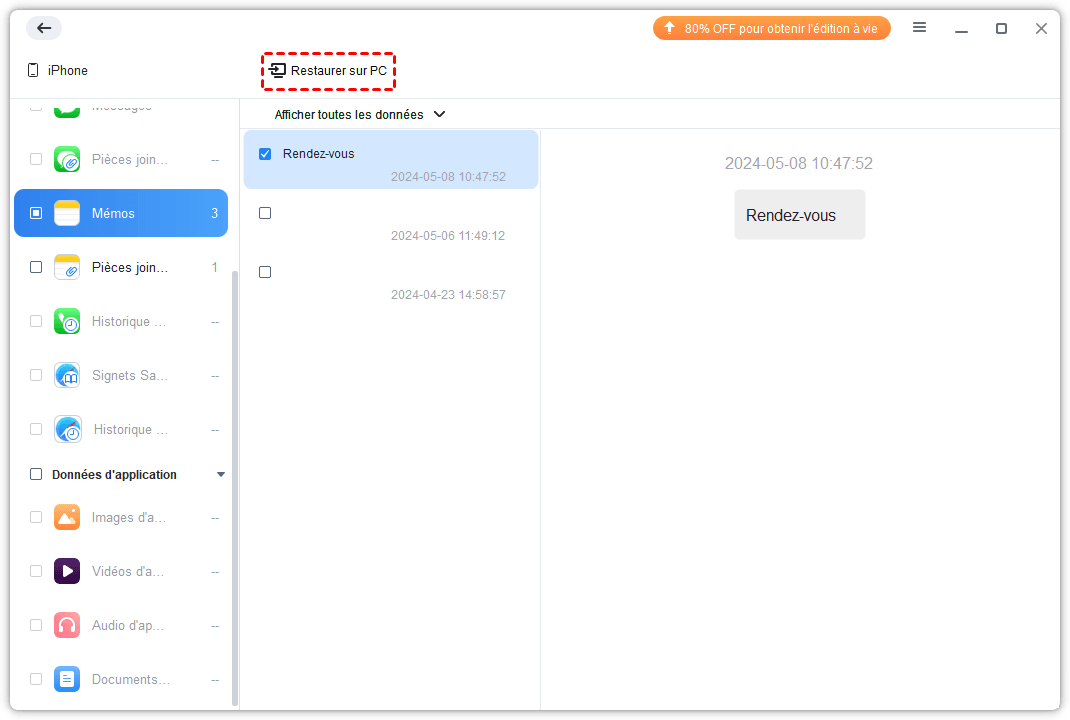Screen dimensions: 1070x720
Task: Open the hamburger menu icon
Action: pyautogui.click(x=919, y=28)
